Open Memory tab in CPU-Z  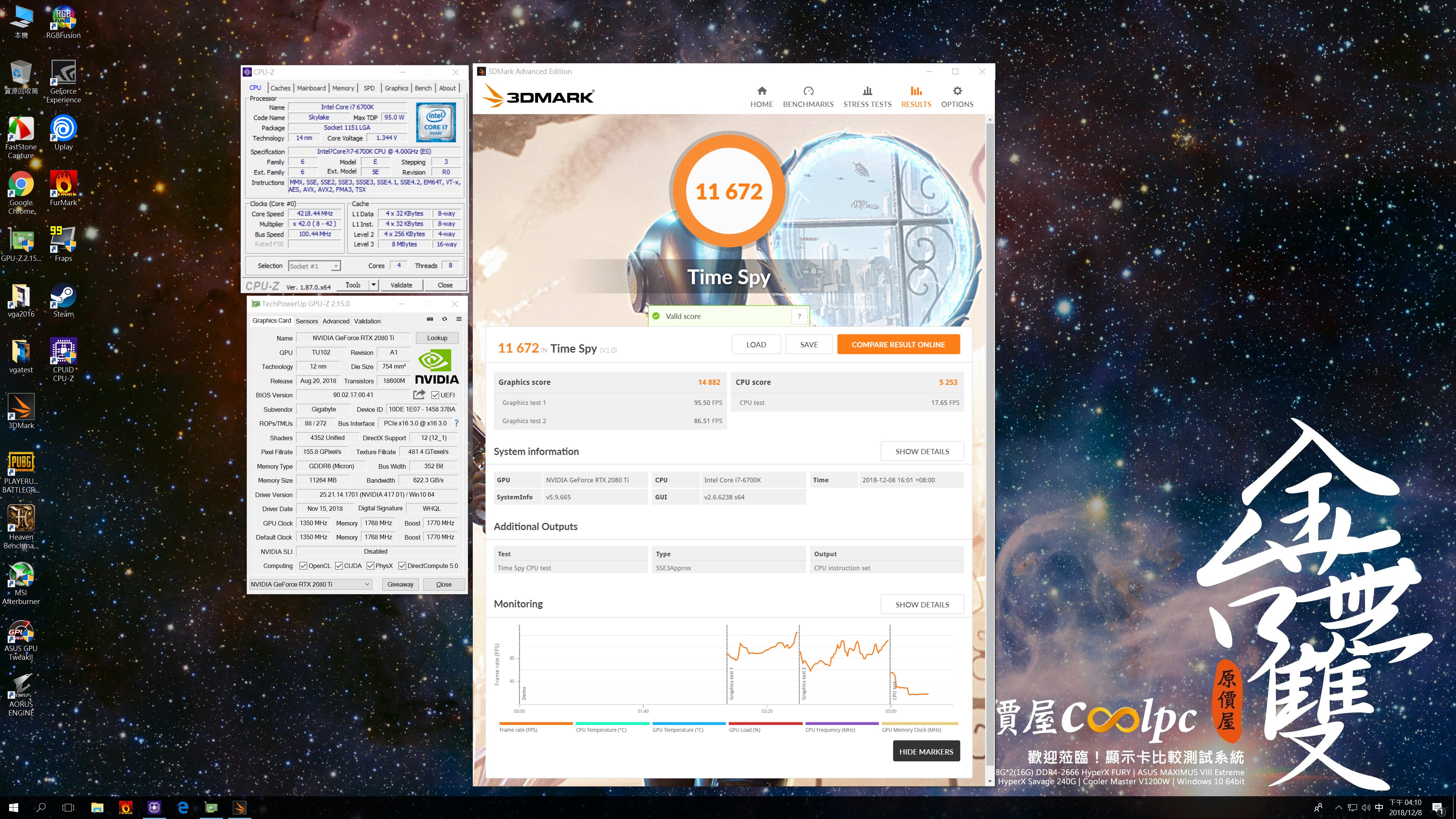pyautogui.click(x=343, y=88)
